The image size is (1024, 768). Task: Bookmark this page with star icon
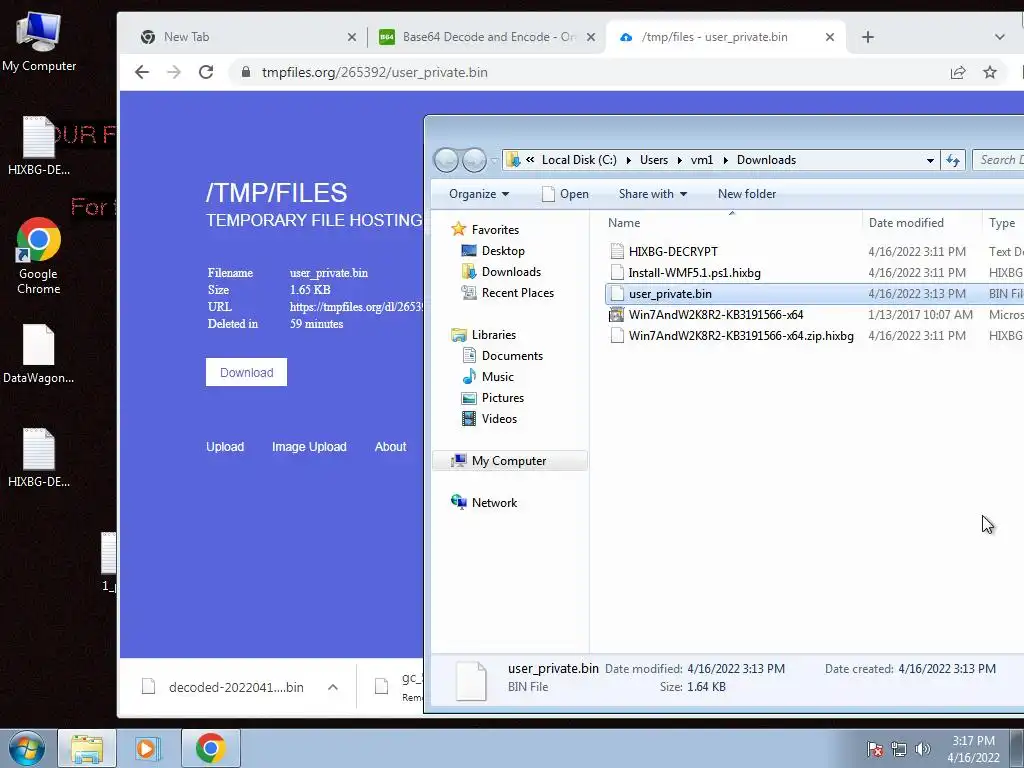pyautogui.click(x=990, y=72)
